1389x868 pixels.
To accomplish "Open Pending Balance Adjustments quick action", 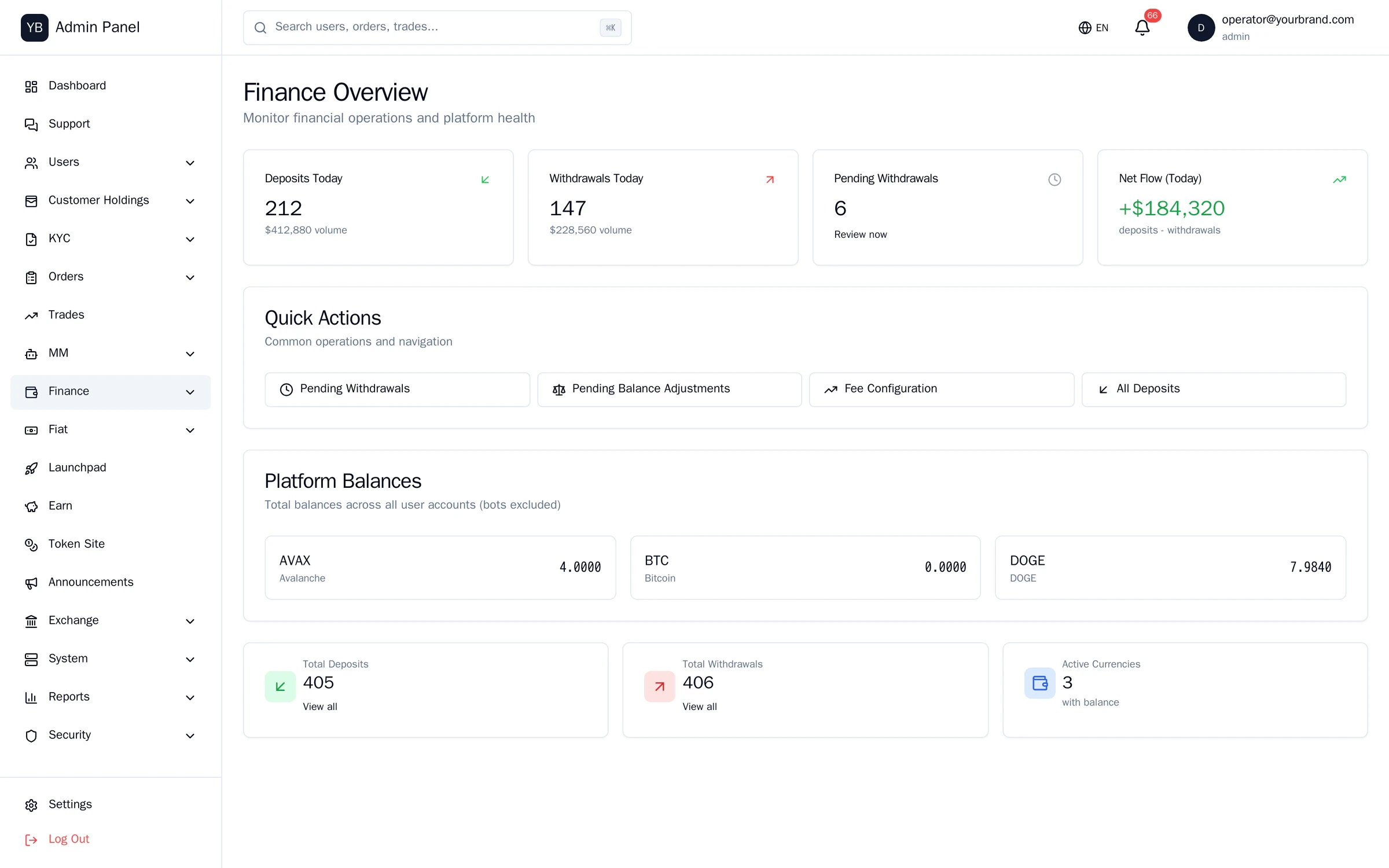I will pos(669,389).
